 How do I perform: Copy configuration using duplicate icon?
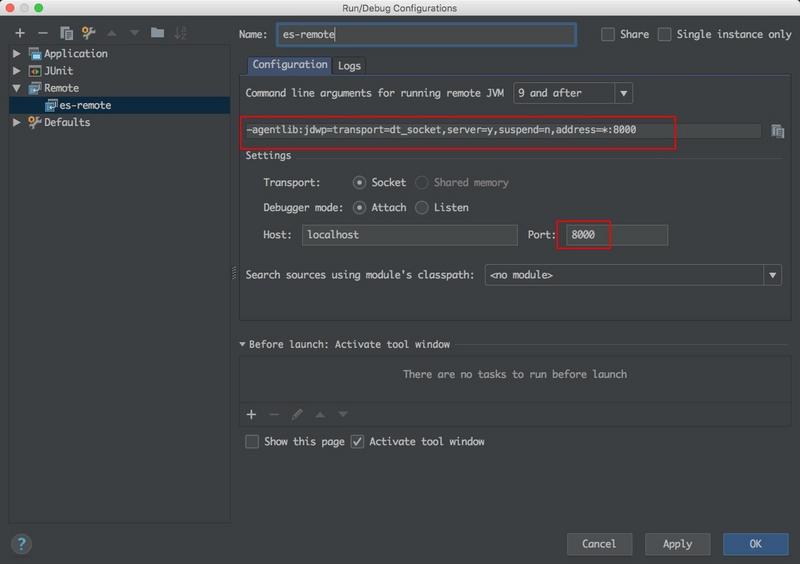pyautogui.click(x=66, y=33)
